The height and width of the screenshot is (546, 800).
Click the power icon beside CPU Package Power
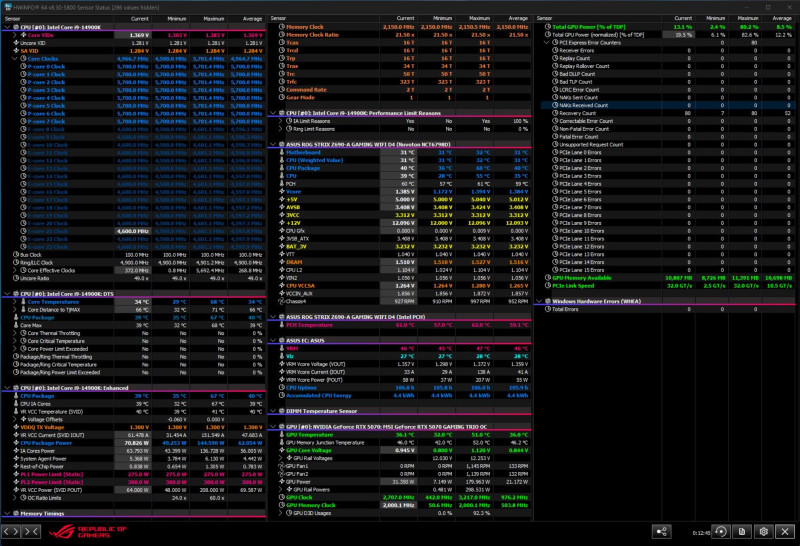pos(16,443)
